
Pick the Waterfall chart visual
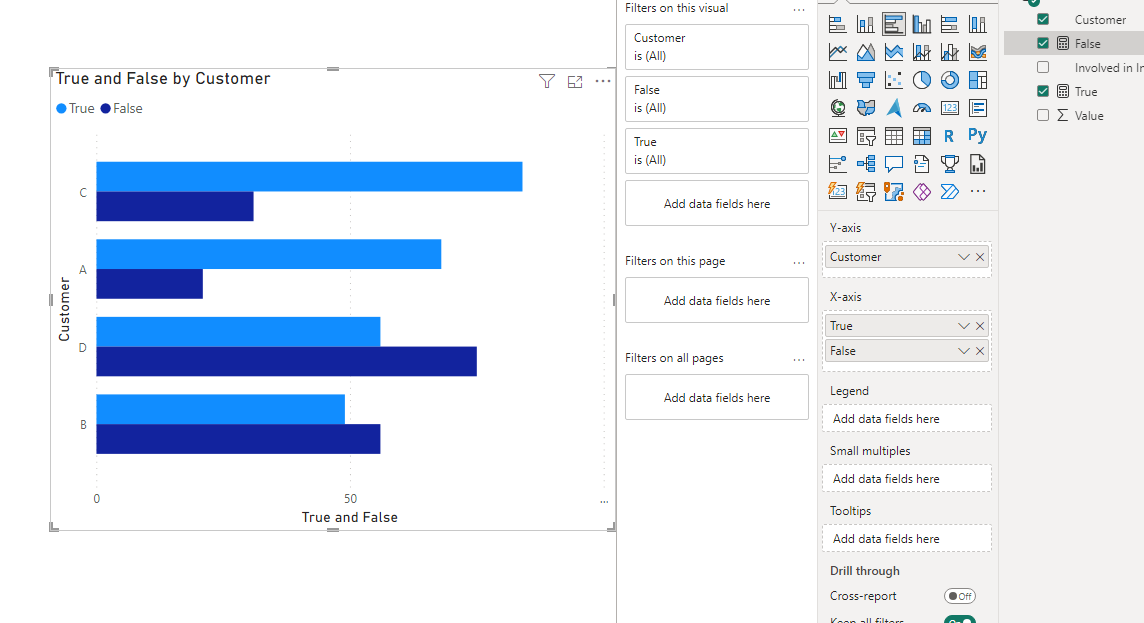[838, 80]
